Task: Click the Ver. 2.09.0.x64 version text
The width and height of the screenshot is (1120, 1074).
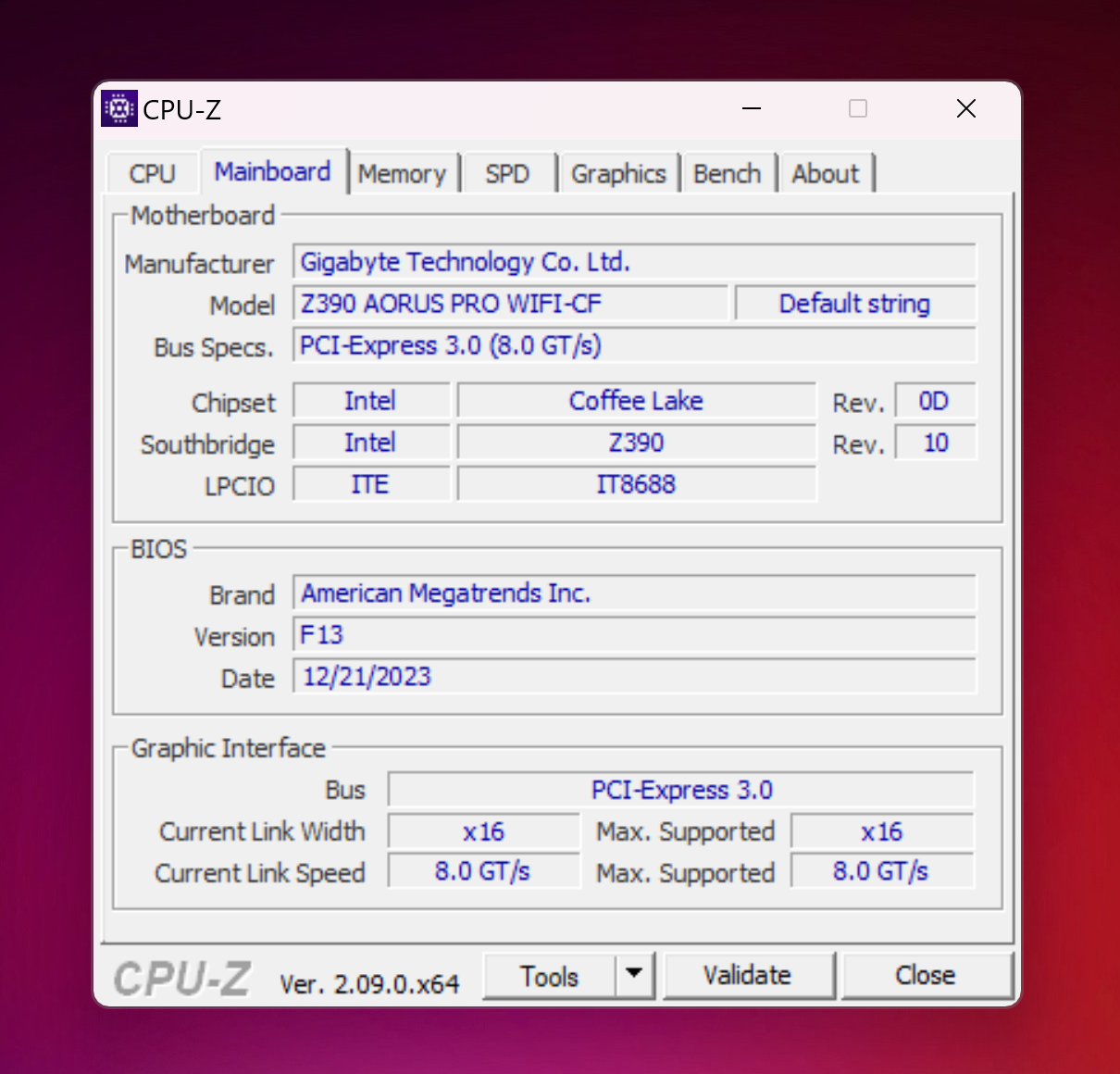Action: click(x=369, y=983)
